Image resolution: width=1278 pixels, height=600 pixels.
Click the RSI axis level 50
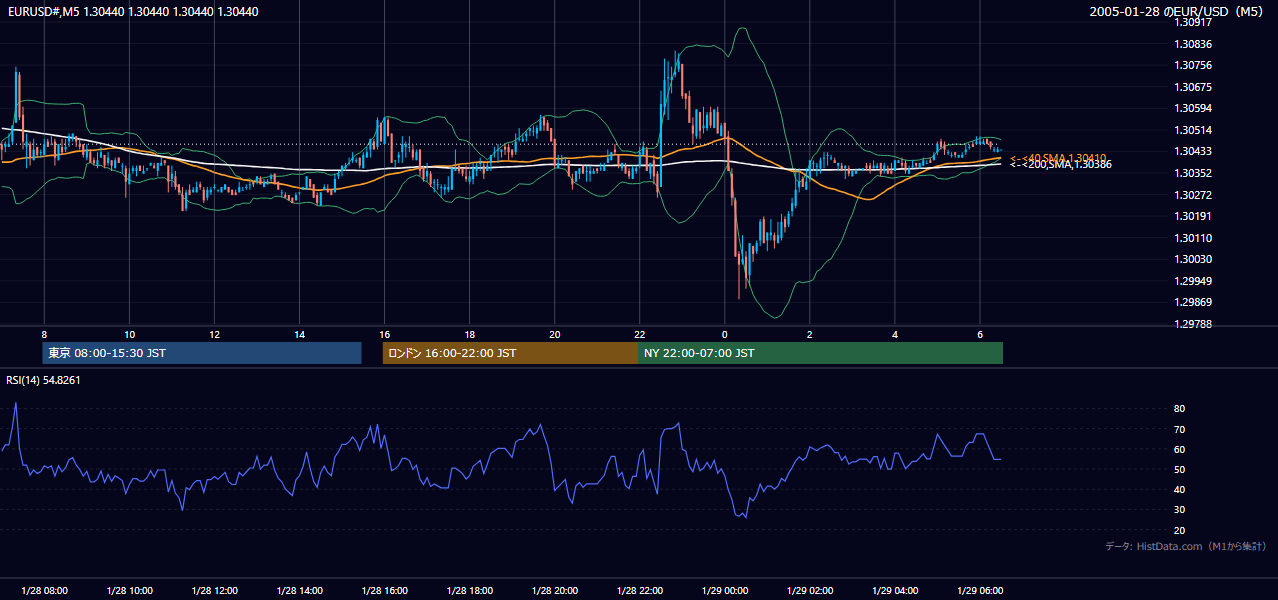point(1180,469)
